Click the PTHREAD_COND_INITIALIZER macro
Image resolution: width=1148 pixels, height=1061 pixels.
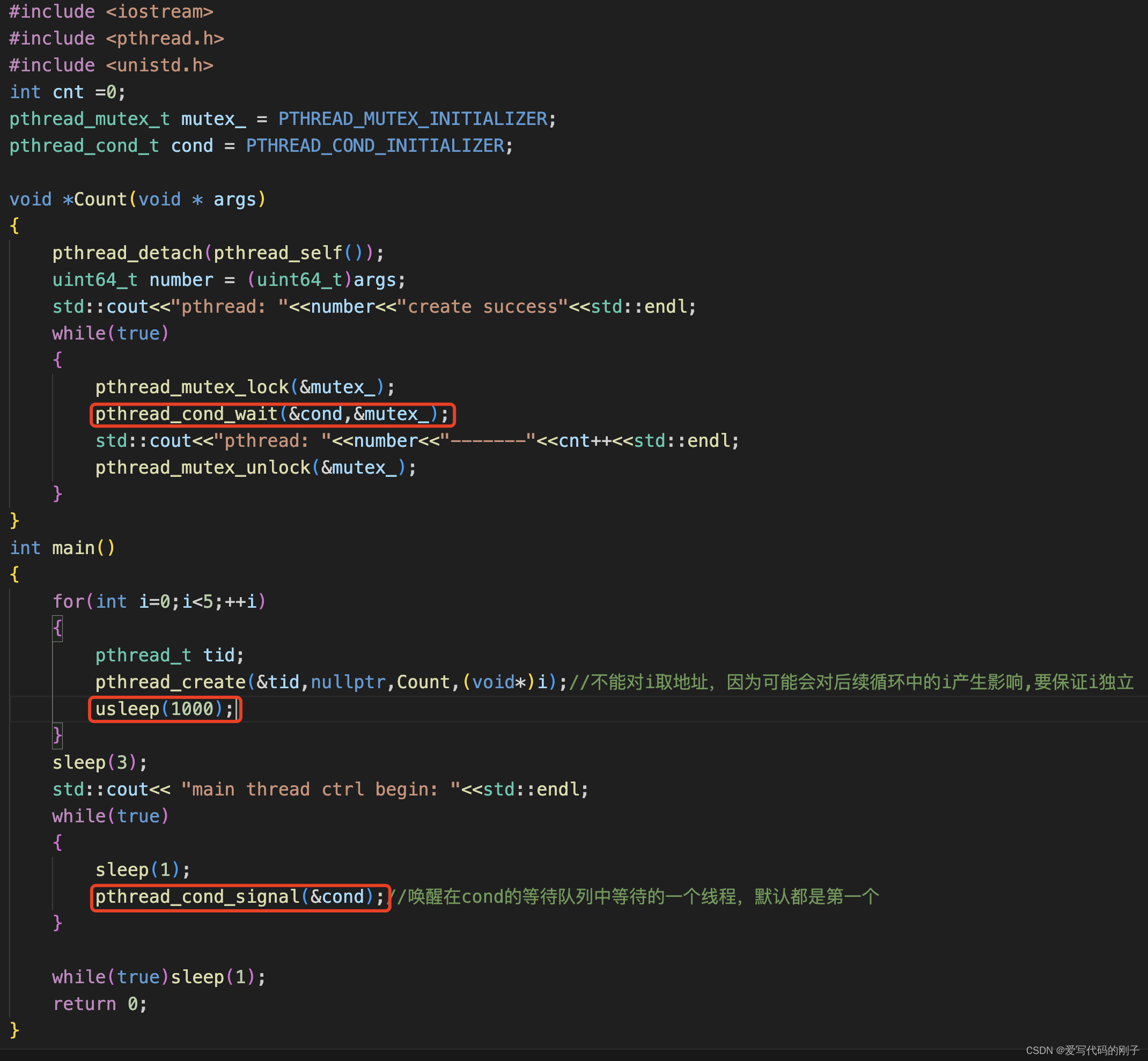point(375,146)
